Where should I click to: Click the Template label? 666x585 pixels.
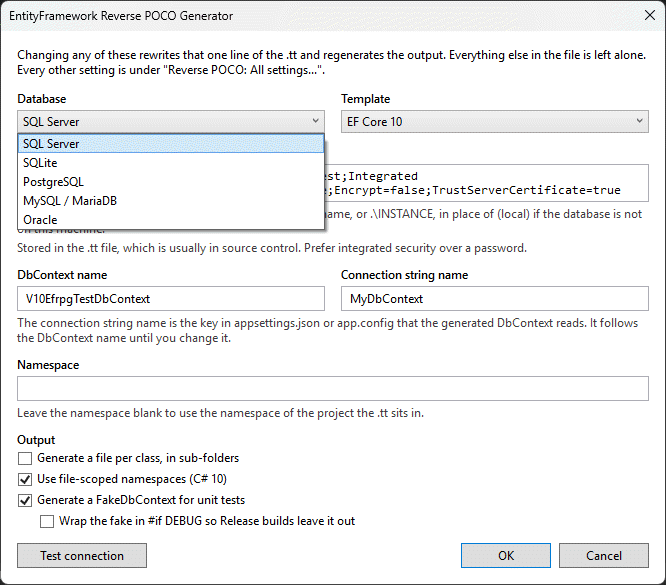click(366, 99)
